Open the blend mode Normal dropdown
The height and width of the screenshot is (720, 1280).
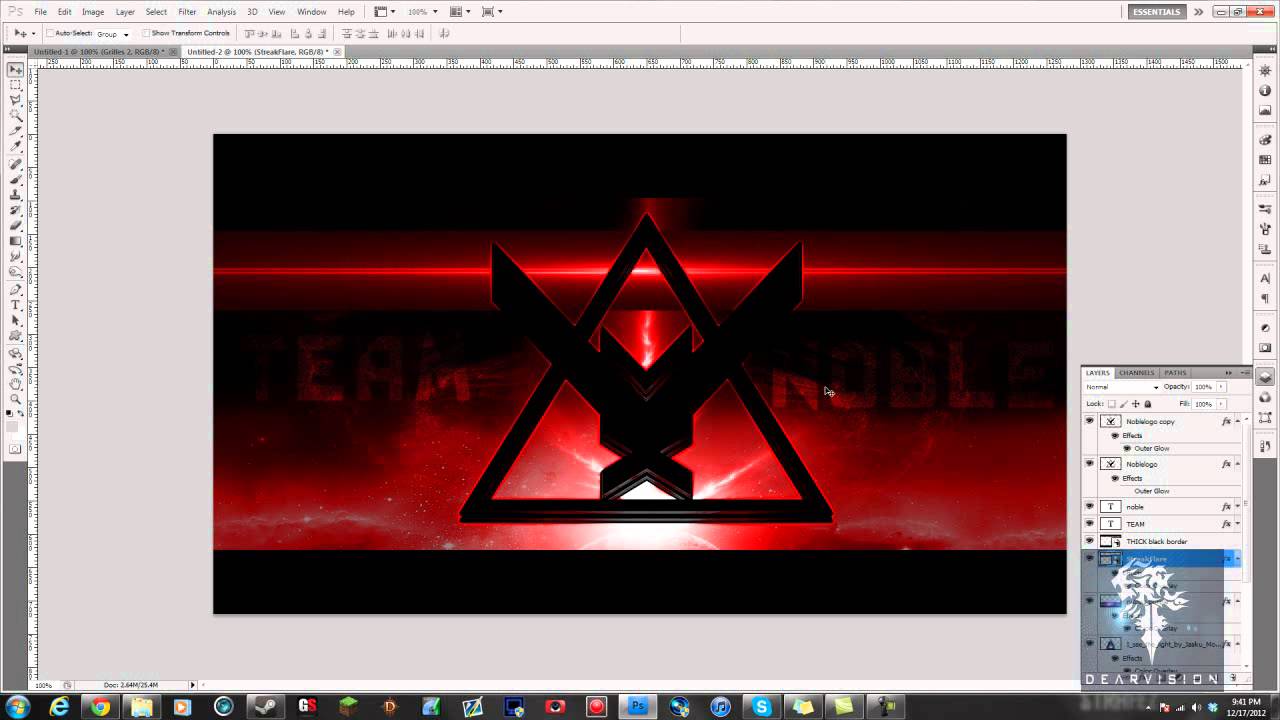coord(1122,387)
